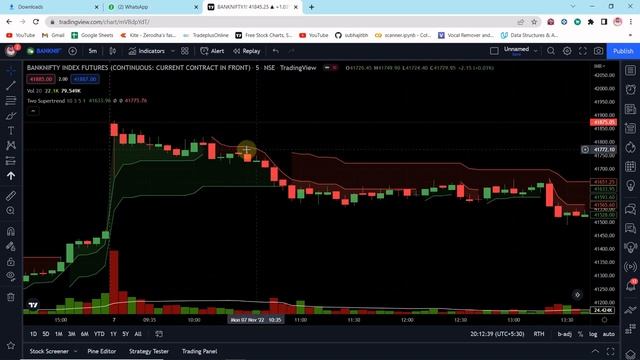Viewport: 640px width, 360px height.
Task: Expand the favorite indicators arrow beside Indicators
Action: tap(173, 51)
